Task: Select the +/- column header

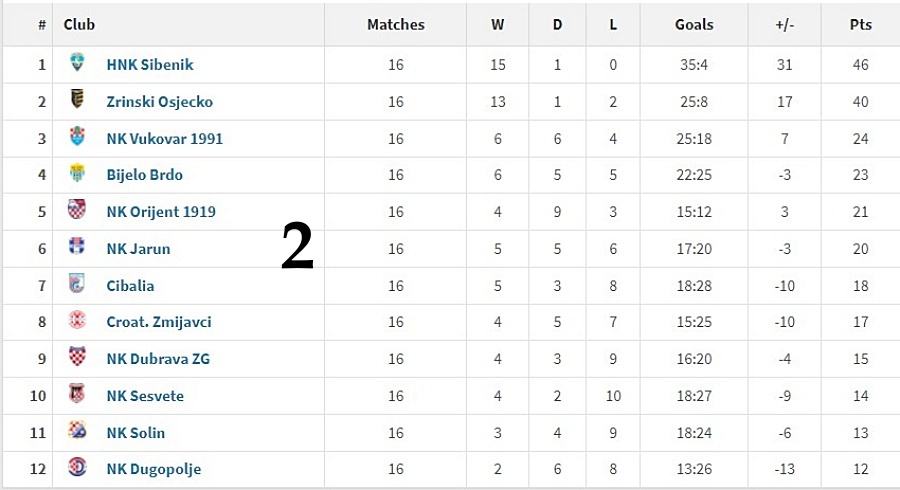Action: 785,25
